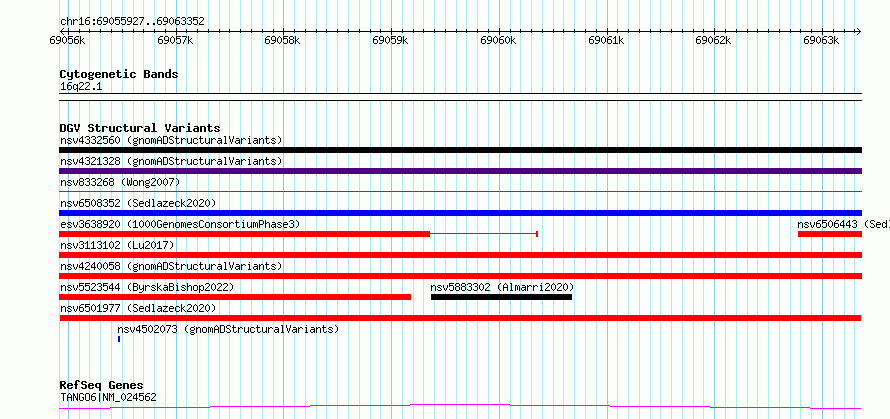Click the nsv3113102 (Lu2017) label
The image size is (890, 419).
(117, 245)
